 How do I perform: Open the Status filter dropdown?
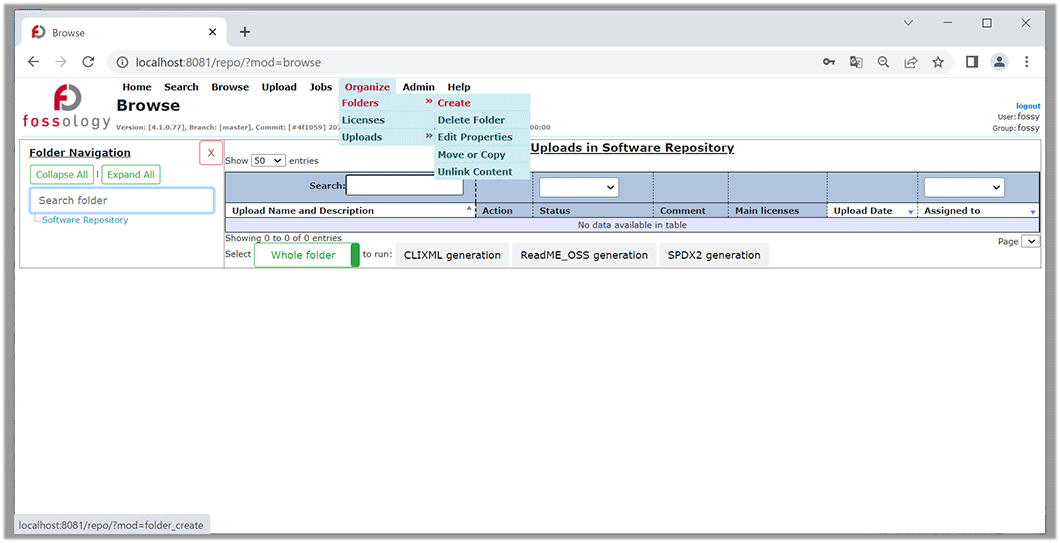(x=578, y=187)
